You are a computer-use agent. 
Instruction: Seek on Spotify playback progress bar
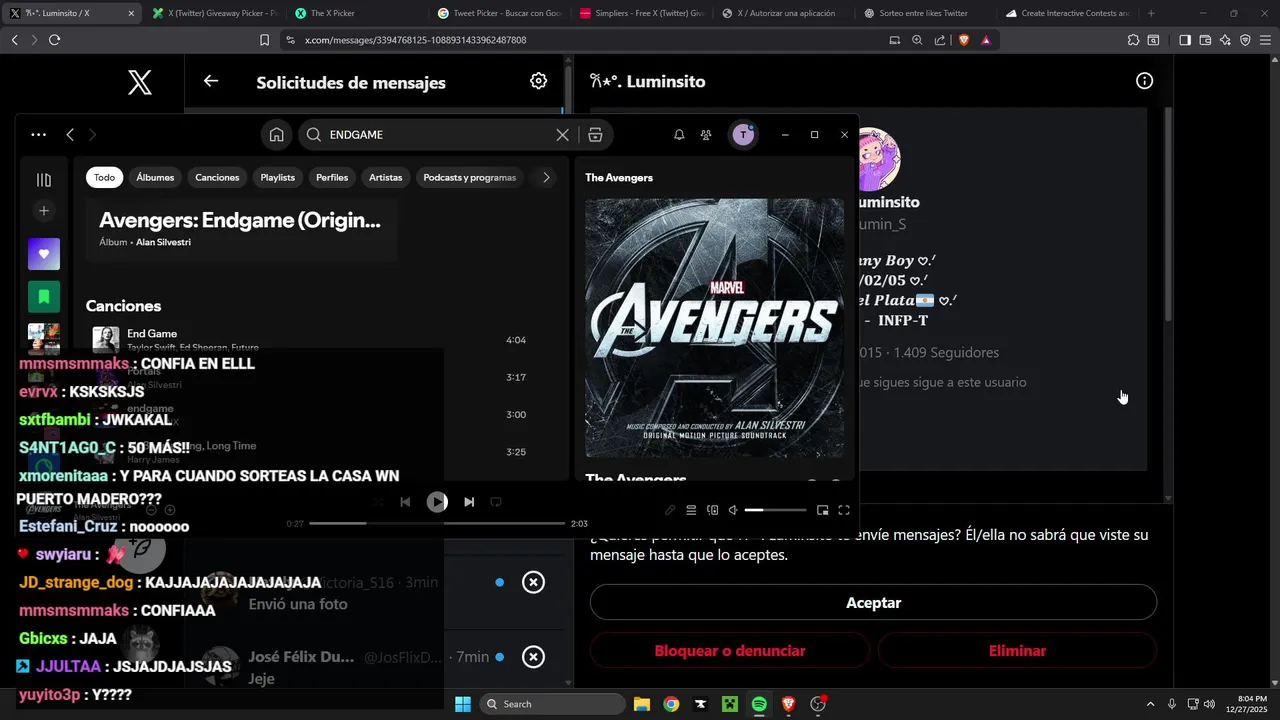pyautogui.click(x=437, y=523)
